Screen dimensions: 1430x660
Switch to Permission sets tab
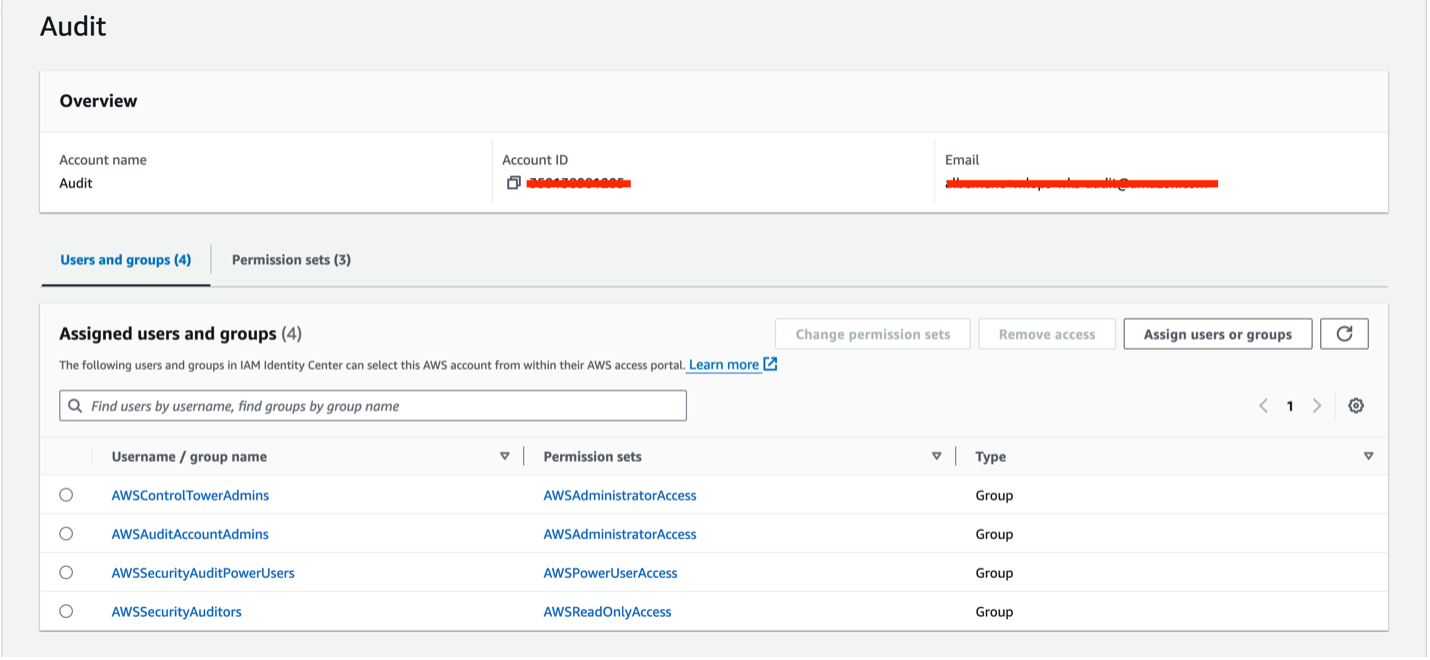point(291,260)
